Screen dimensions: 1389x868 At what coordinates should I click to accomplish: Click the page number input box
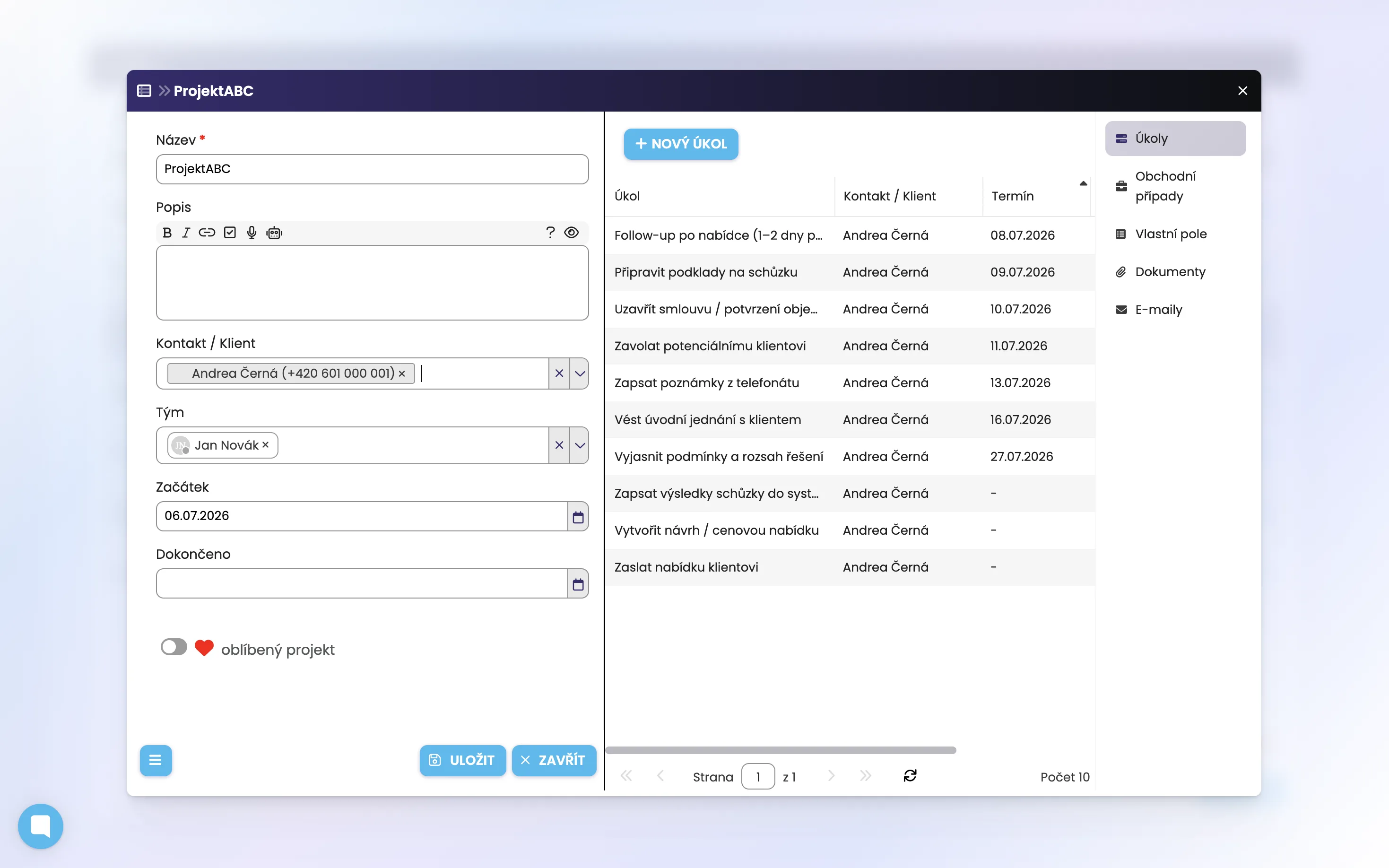(x=758, y=777)
